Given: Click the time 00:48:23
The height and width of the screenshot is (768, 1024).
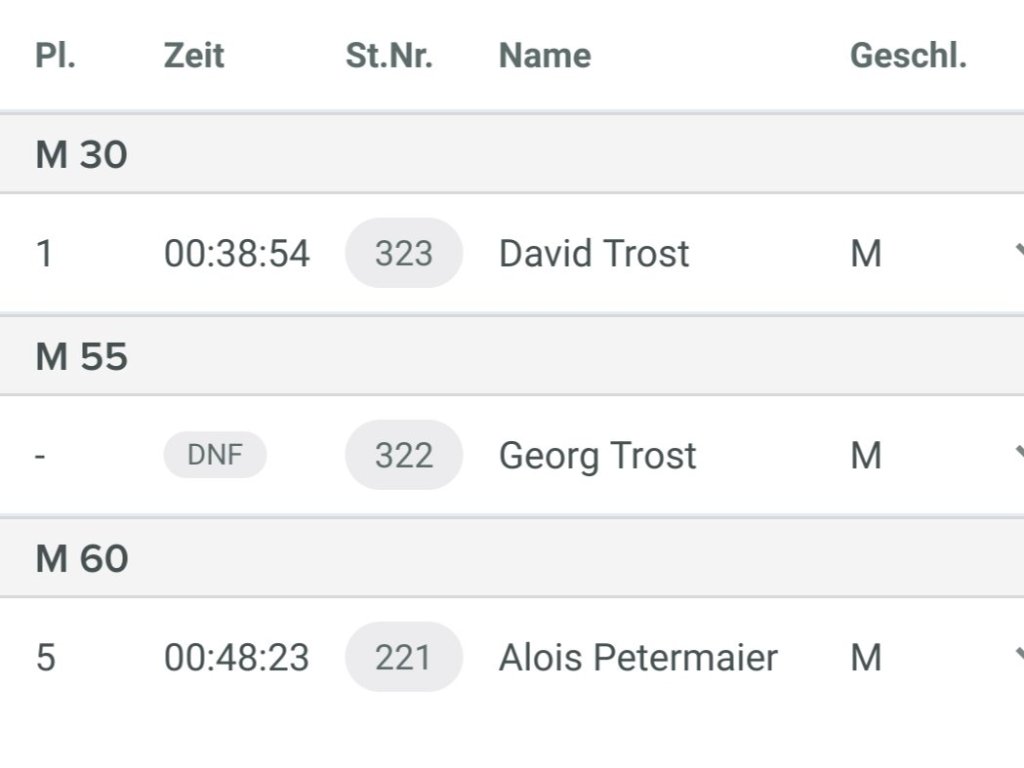Looking at the screenshot, I should [237, 657].
